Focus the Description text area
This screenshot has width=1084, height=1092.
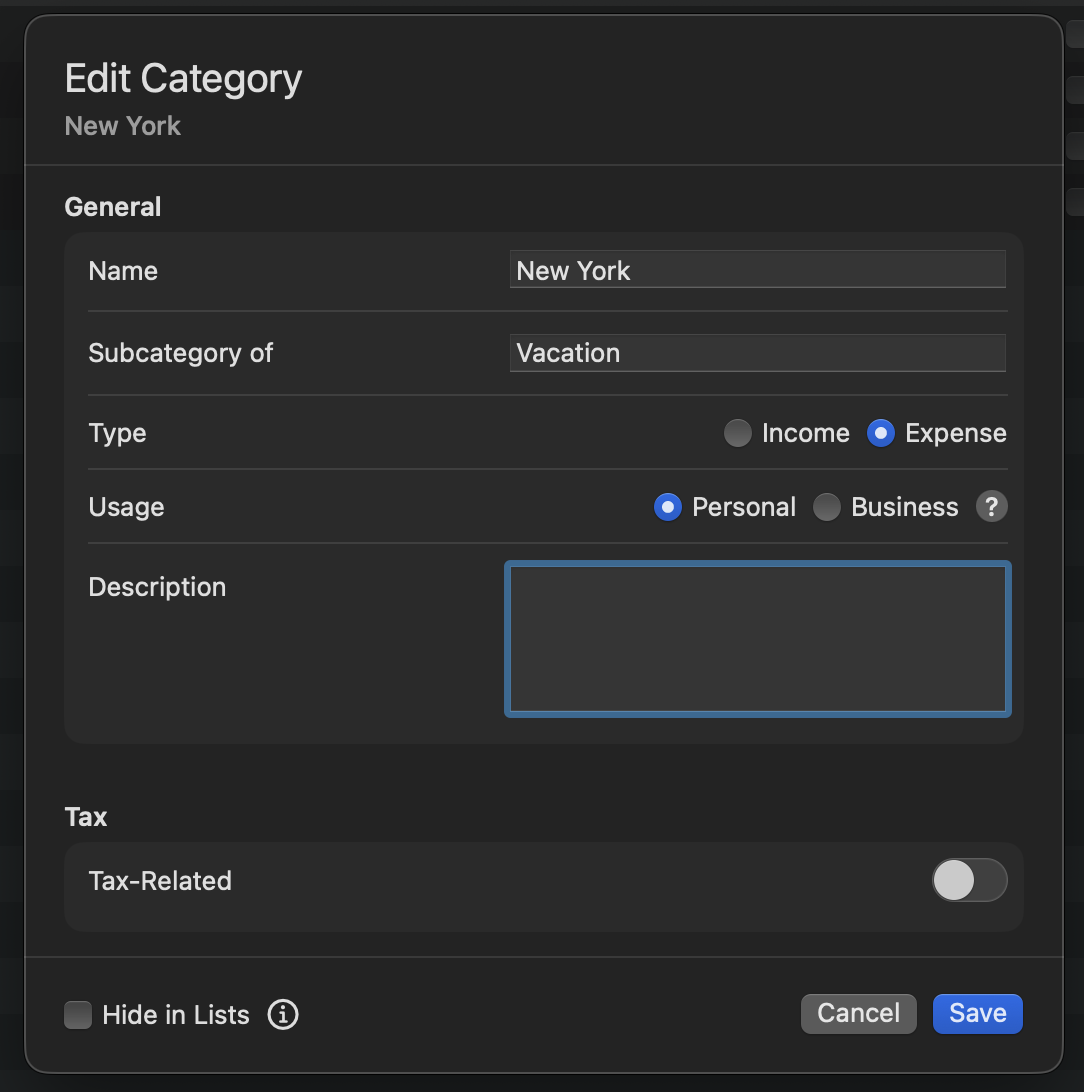click(757, 639)
